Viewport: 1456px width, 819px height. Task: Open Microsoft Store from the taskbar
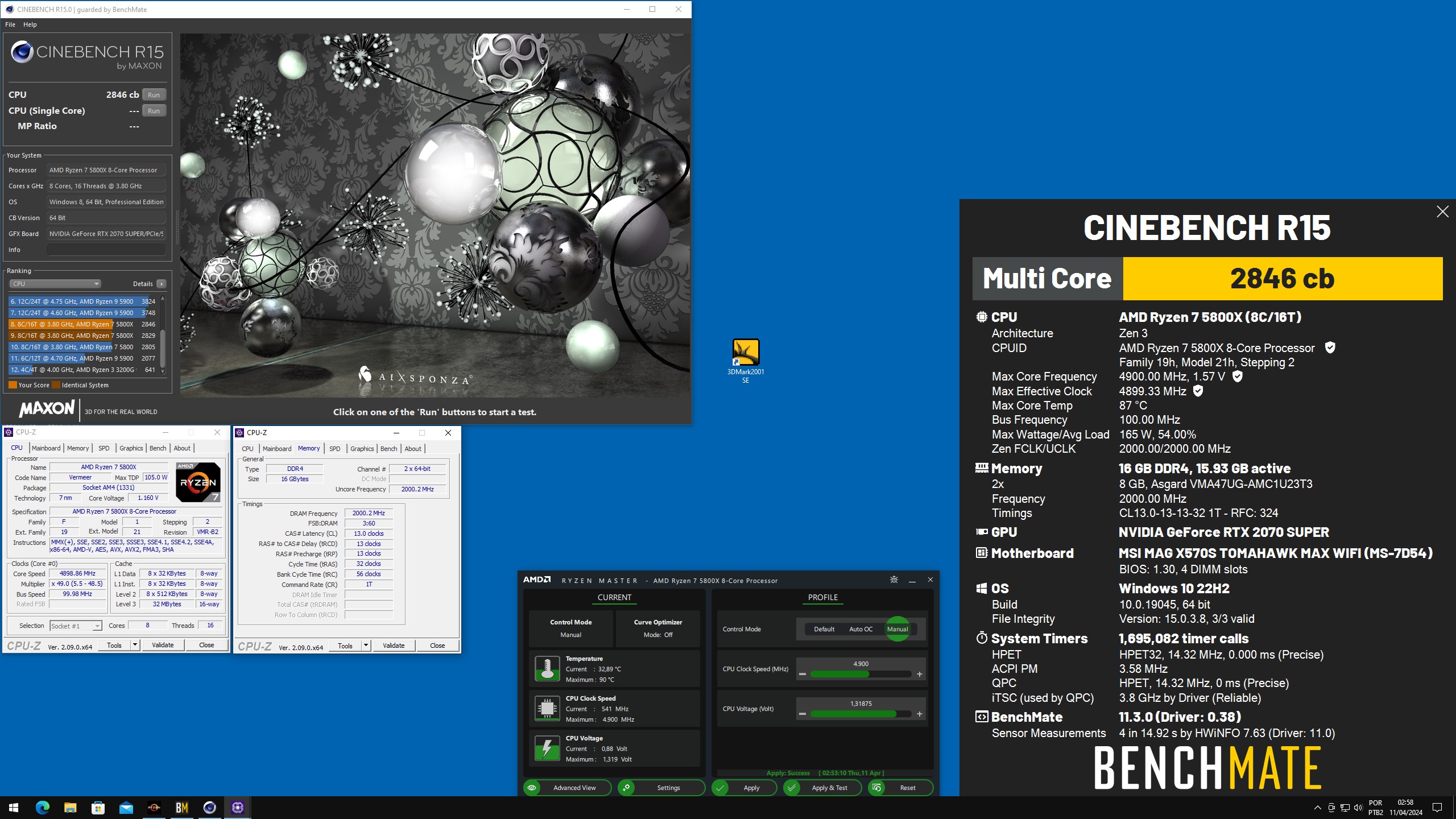[98, 807]
